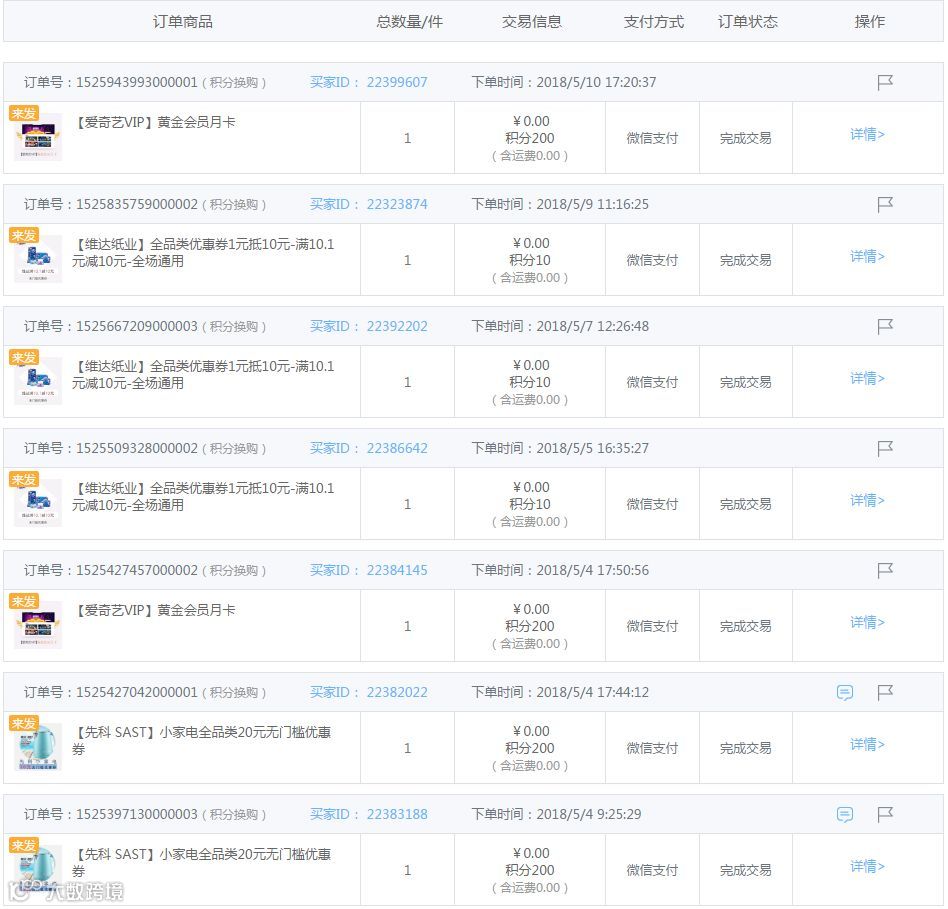Flag order 1525509328000002

pos(885,448)
